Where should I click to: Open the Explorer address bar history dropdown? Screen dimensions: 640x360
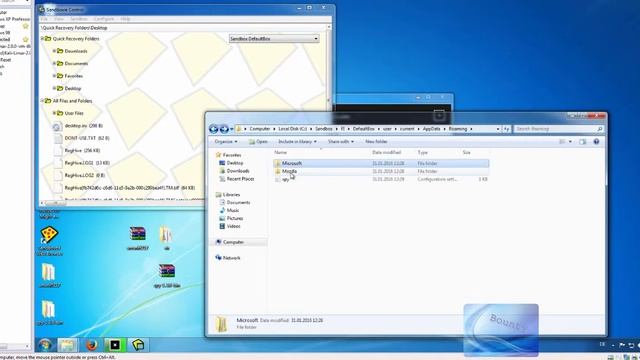(498, 129)
